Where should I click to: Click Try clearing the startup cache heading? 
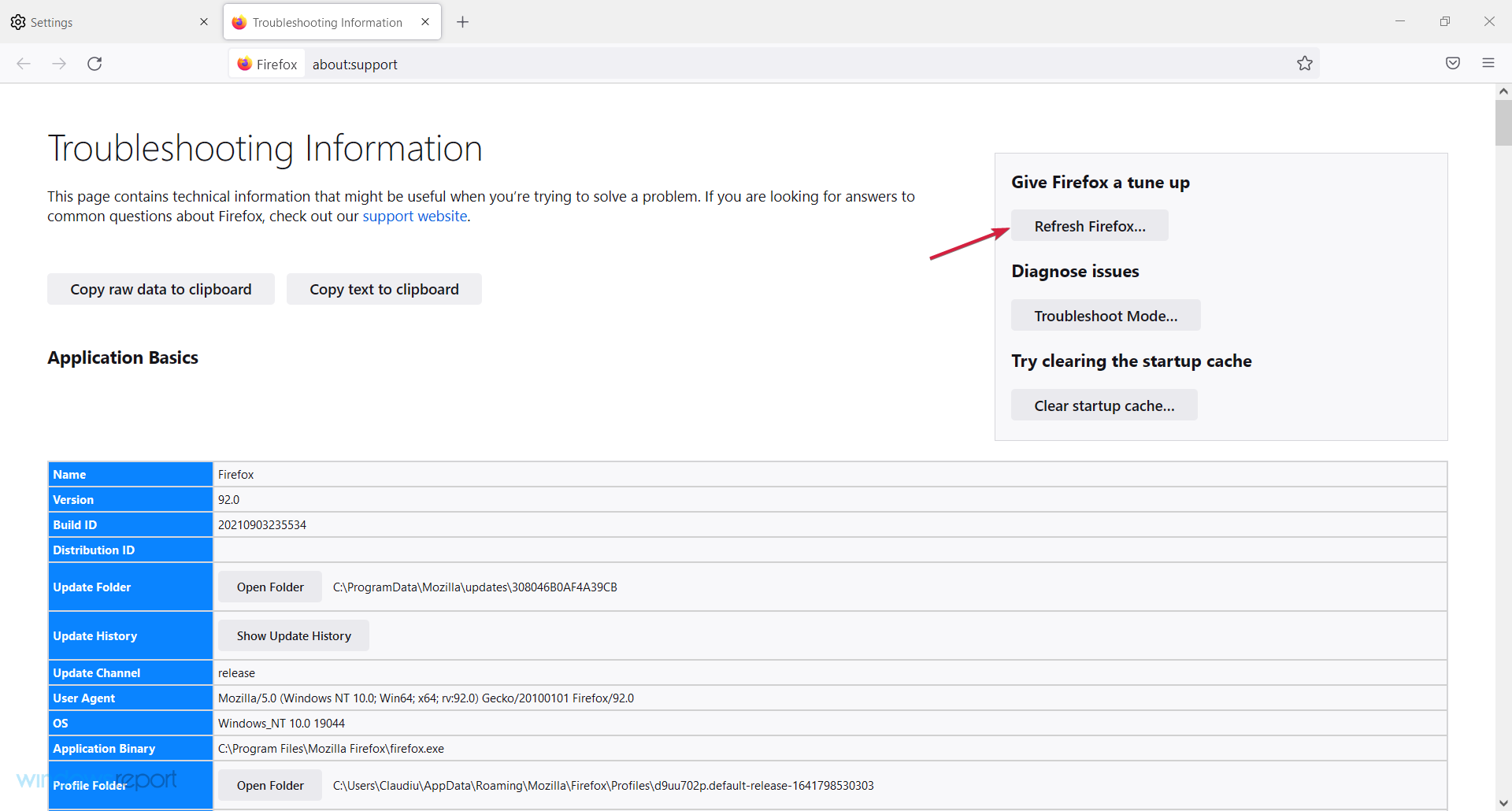coord(1132,361)
